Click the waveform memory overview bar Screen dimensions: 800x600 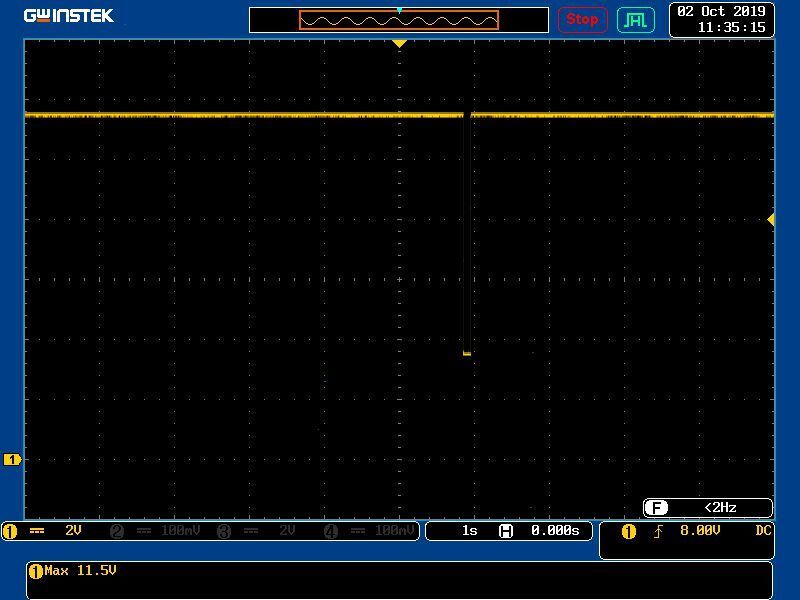(x=399, y=20)
